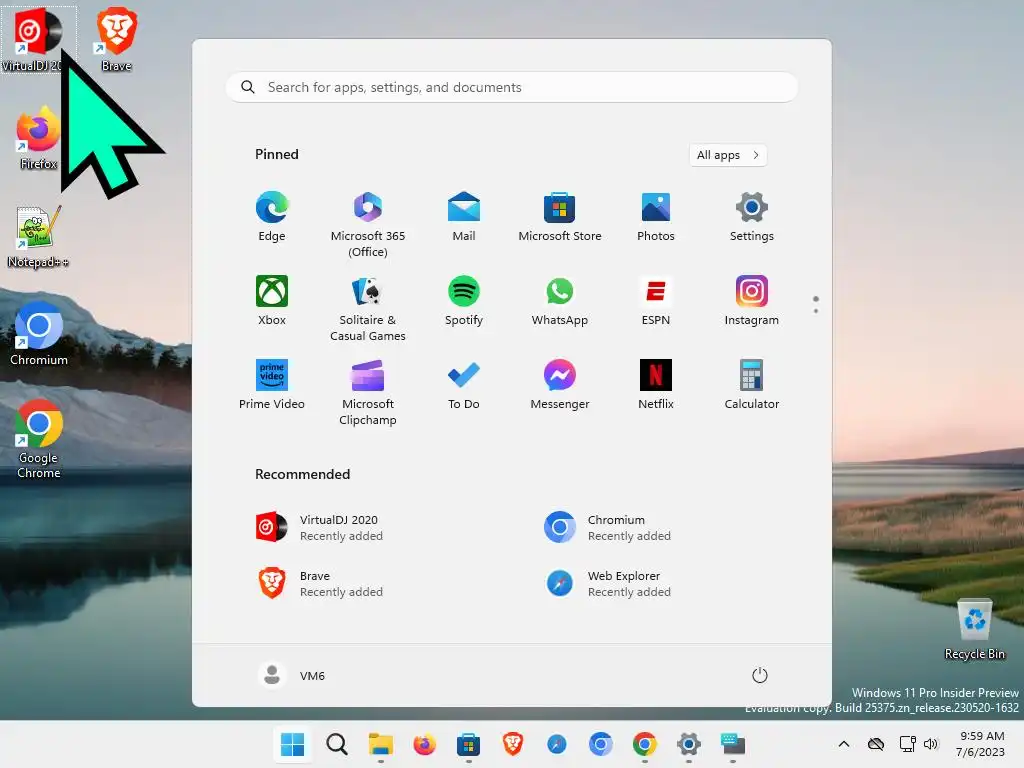This screenshot has height=768, width=1024.
Task: Open Microsoft Store in pinned apps
Action: point(560,217)
